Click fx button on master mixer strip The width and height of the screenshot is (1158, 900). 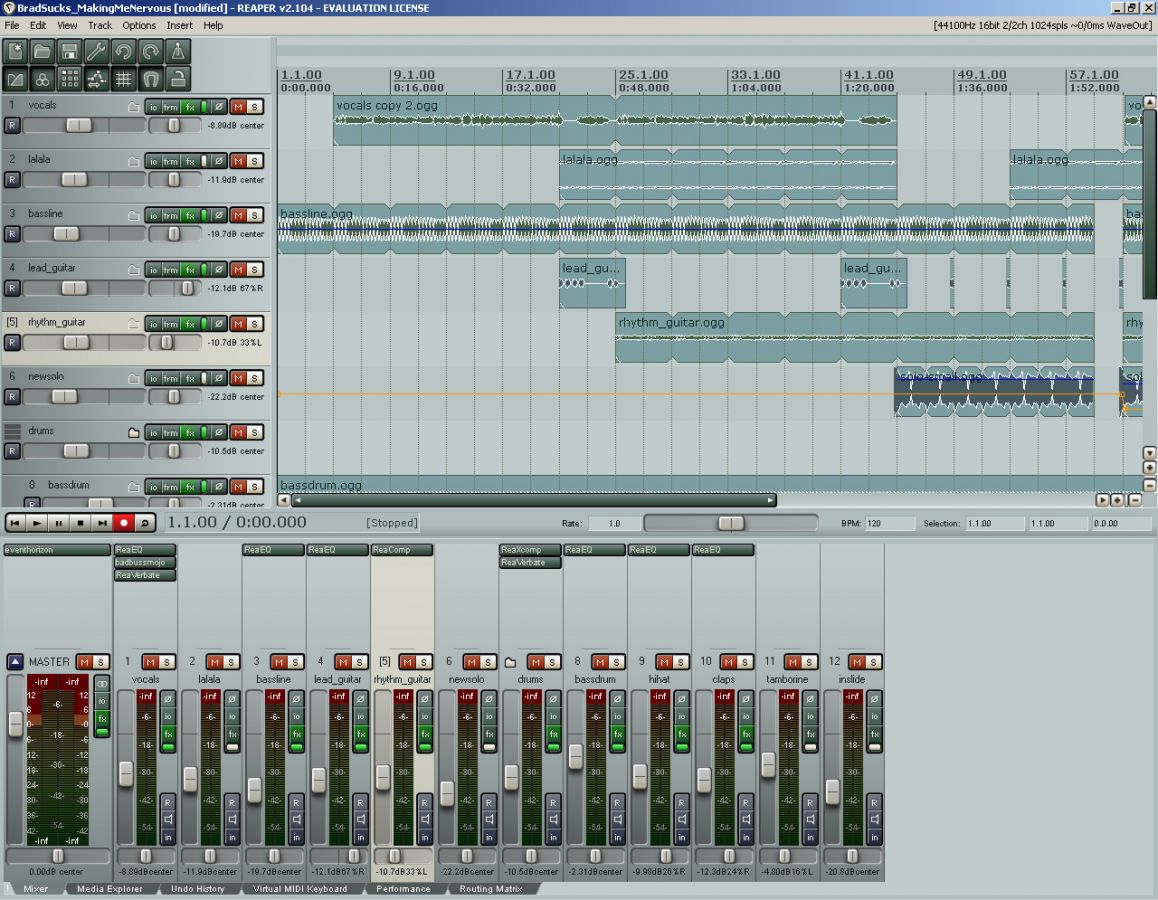[103, 718]
